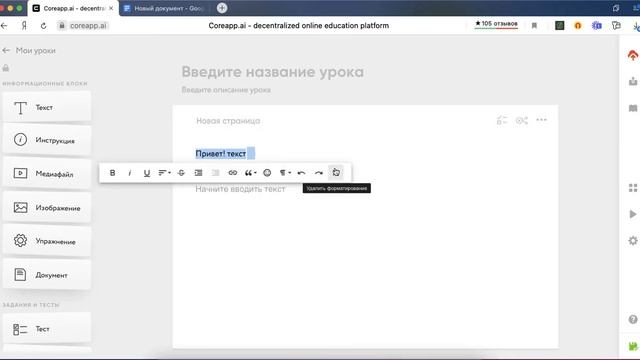Add an Упражнение block

(x=47, y=241)
